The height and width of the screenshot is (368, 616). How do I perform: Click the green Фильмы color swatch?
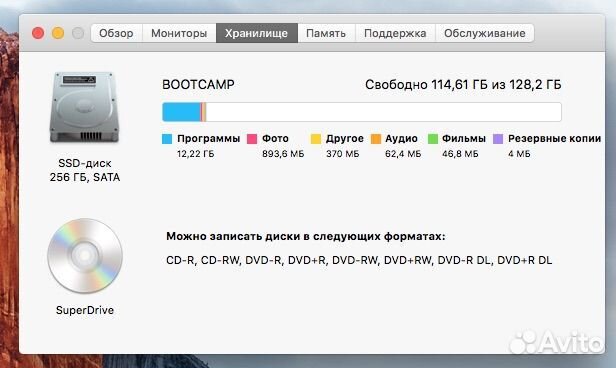[433, 139]
